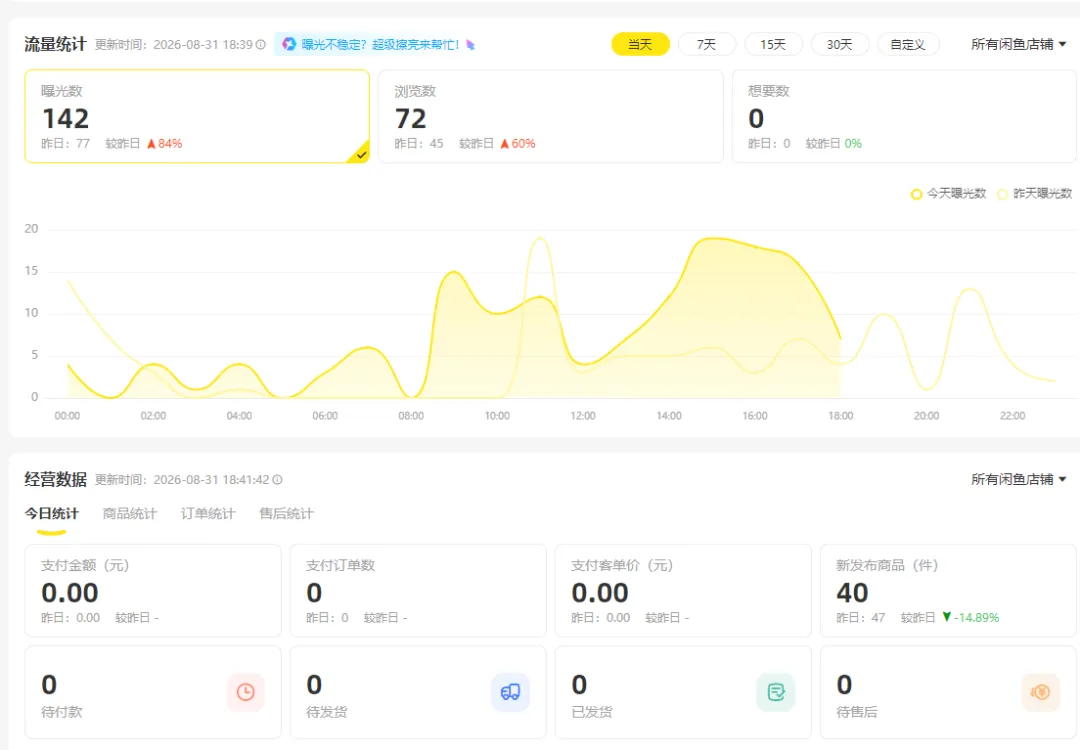Click the 待付款 clock icon
Image resolution: width=1080 pixels, height=750 pixels.
click(245, 692)
